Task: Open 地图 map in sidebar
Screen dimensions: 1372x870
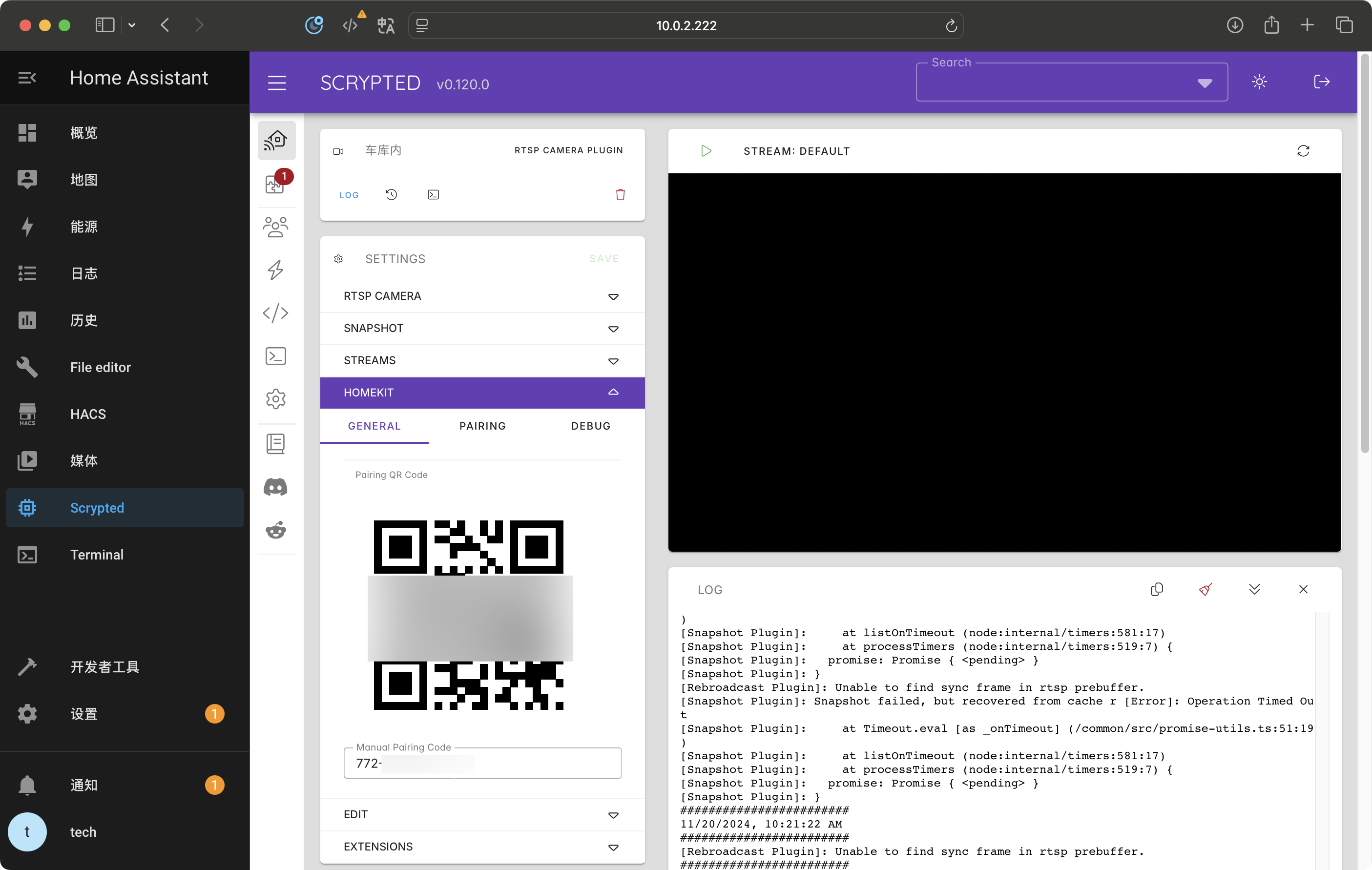Action: tap(125, 180)
